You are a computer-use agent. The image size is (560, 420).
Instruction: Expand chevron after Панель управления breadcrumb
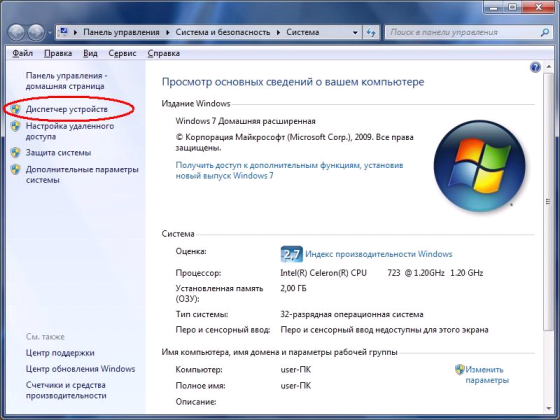tap(168, 32)
